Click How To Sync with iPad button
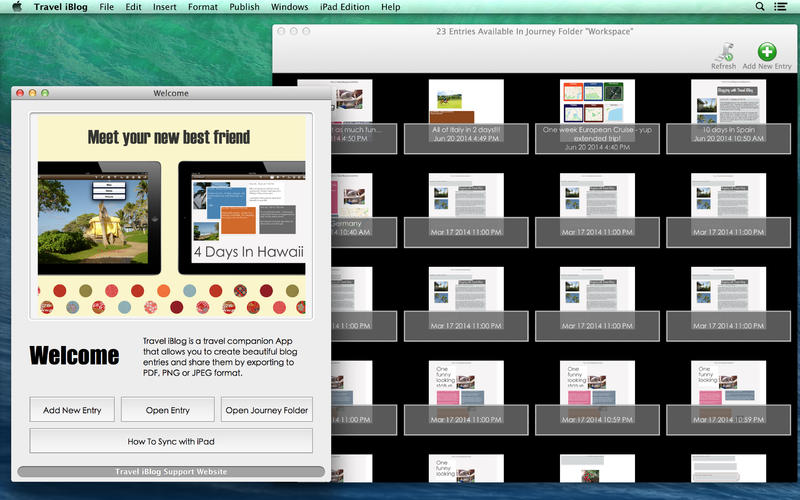Image resolution: width=800 pixels, height=500 pixels. click(x=171, y=441)
